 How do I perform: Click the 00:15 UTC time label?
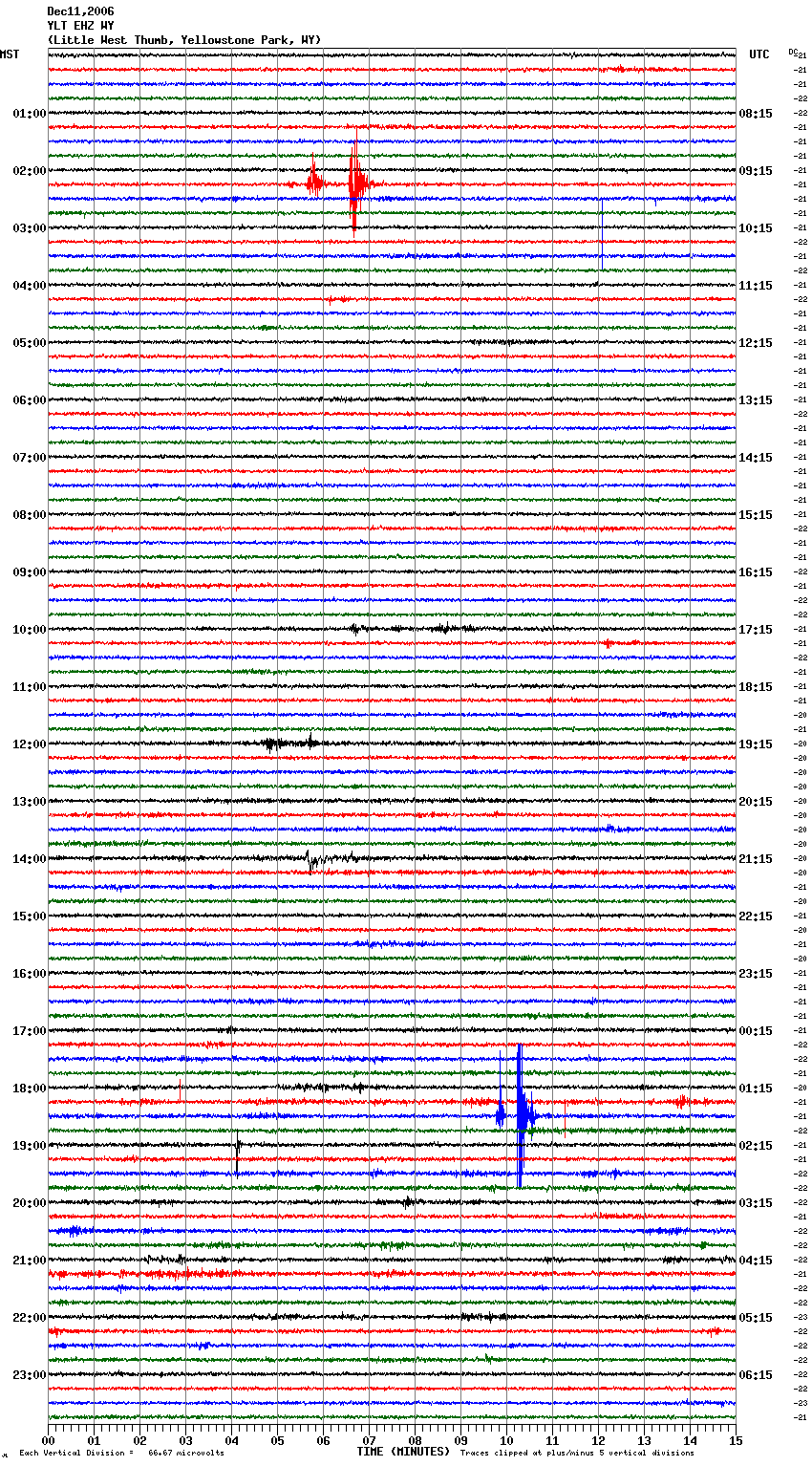coord(756,1031)
